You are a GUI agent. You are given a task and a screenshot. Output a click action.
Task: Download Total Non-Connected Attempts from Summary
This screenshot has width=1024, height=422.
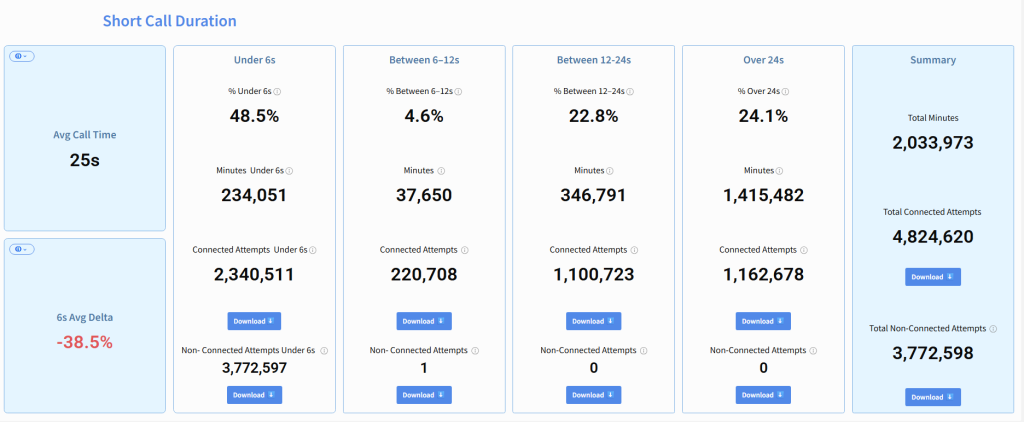(x=932, y=397)
